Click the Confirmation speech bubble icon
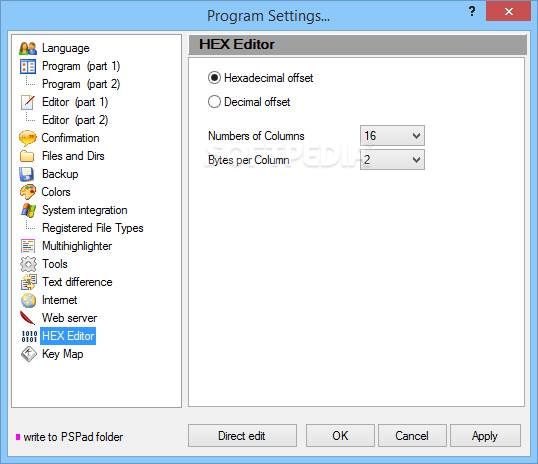The image size is (538, 464). tap(27, 138)
